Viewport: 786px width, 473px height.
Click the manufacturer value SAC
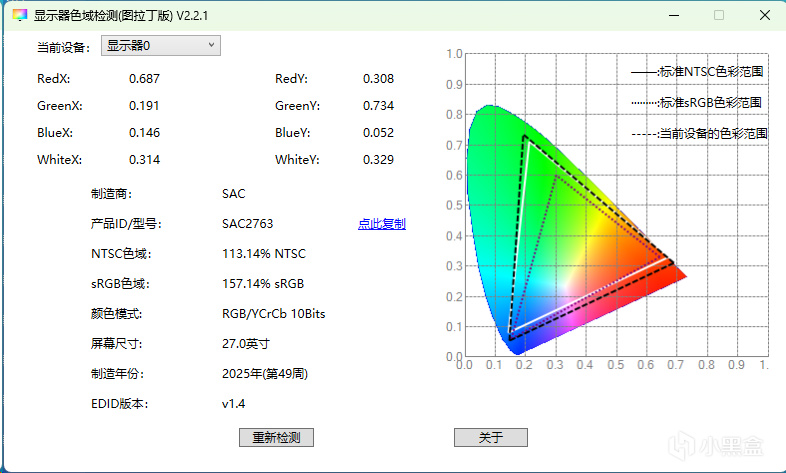(234, 194)
